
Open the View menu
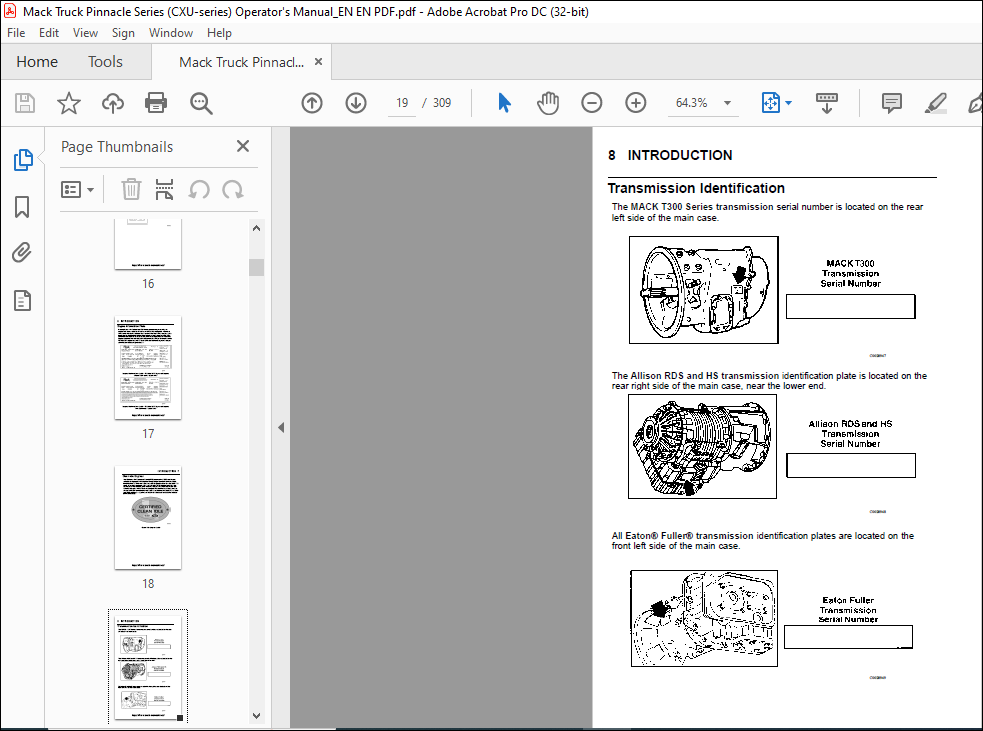pyautogui.click(x=85, y=33)
